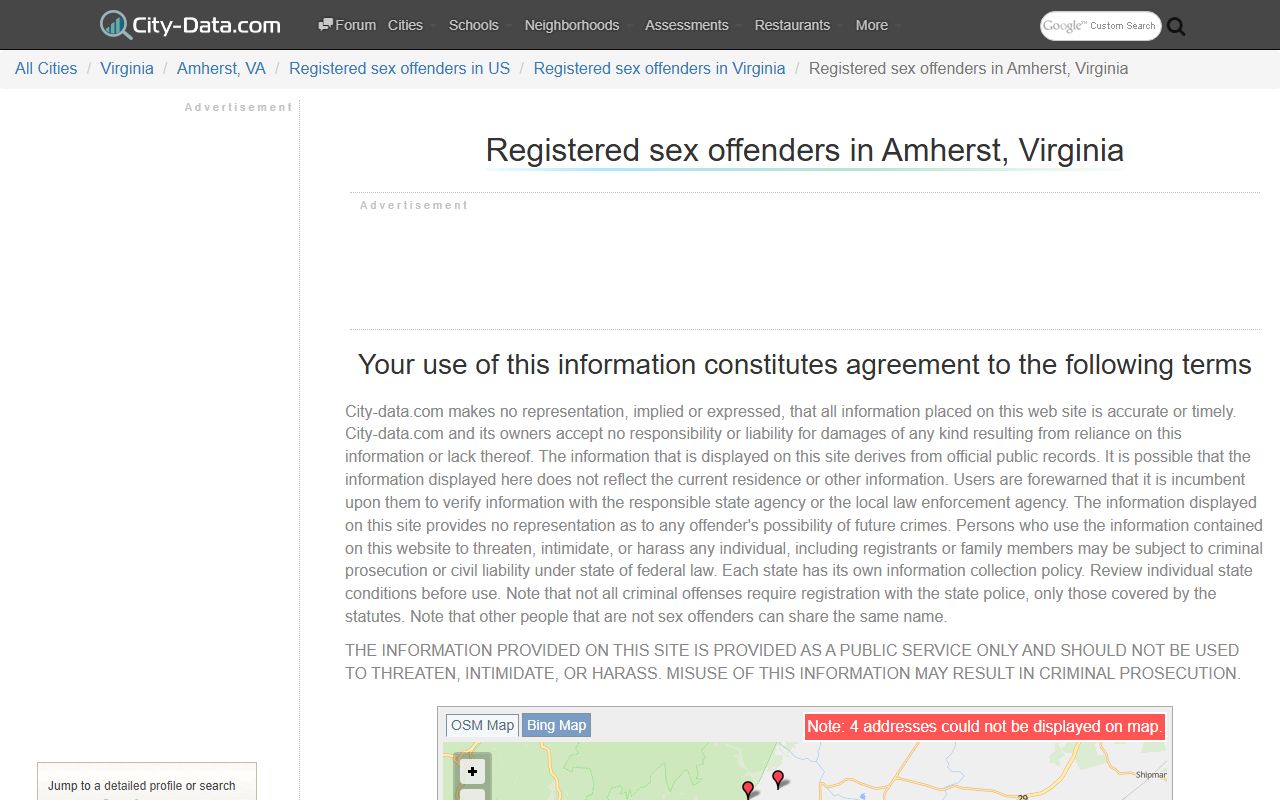Open the Forum link with chat icon
1280x800 pixels.
pos(347,25)
